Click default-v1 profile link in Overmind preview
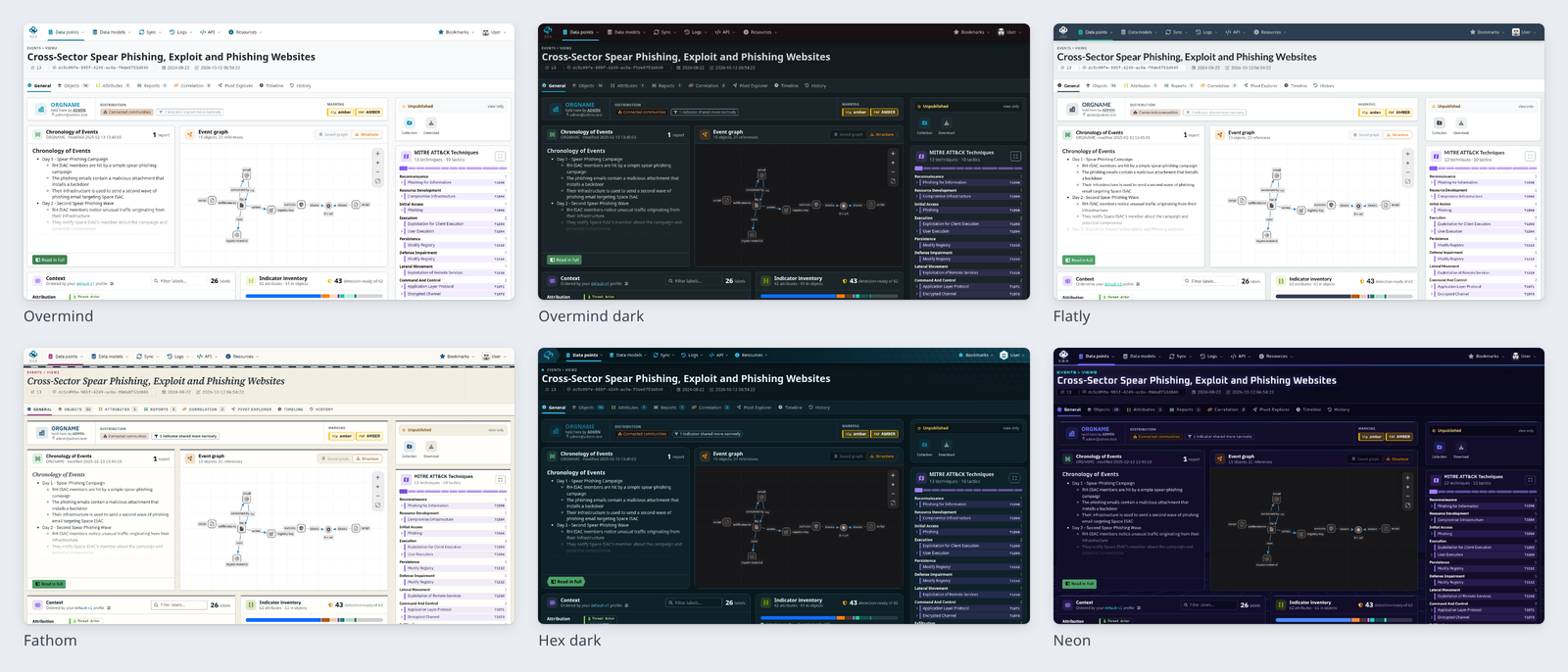Image resolution: width=1568 pixels, height=672 pixels. (85, 284)
